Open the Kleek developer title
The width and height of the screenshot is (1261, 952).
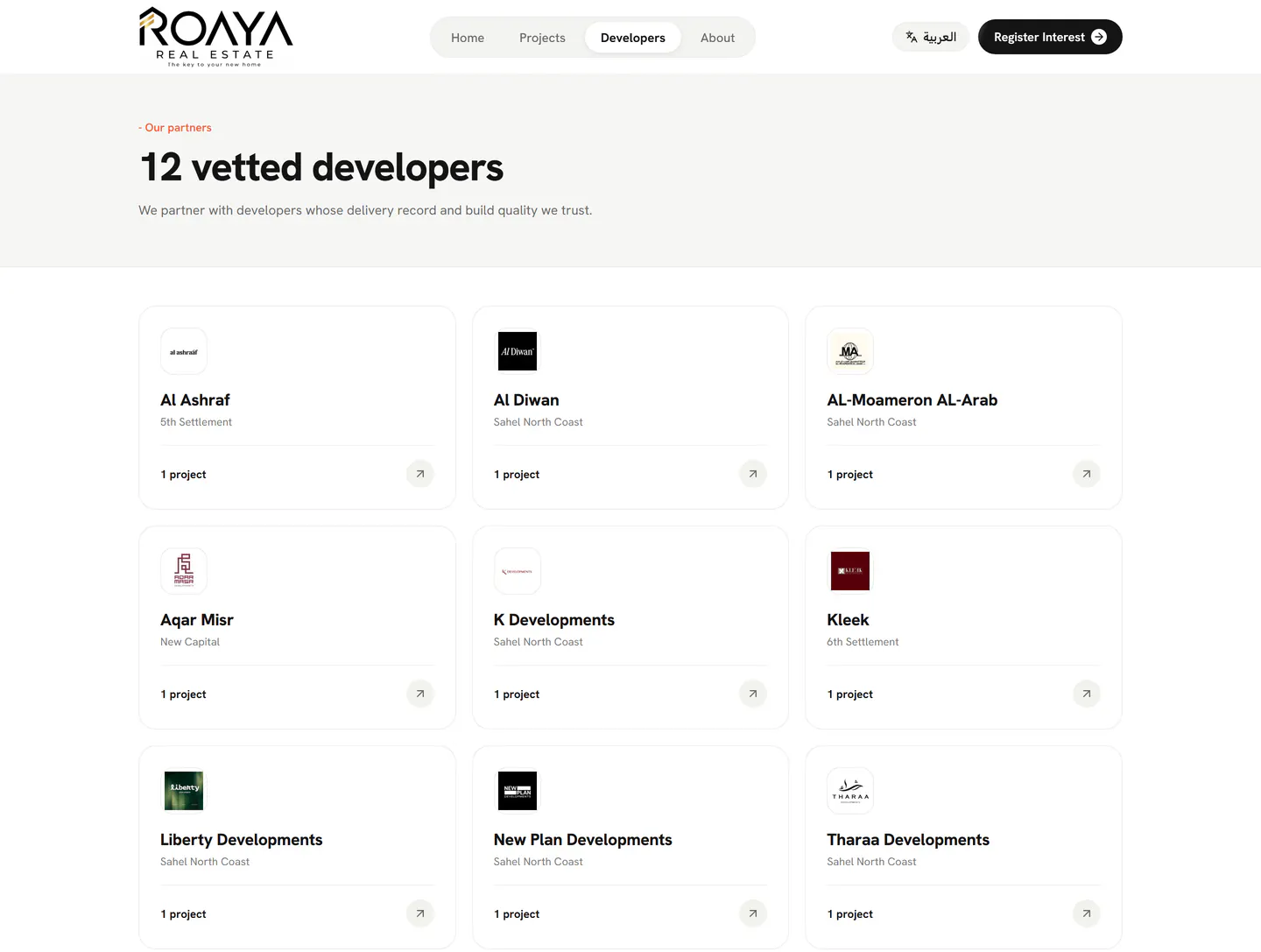(x=848, y=620)
